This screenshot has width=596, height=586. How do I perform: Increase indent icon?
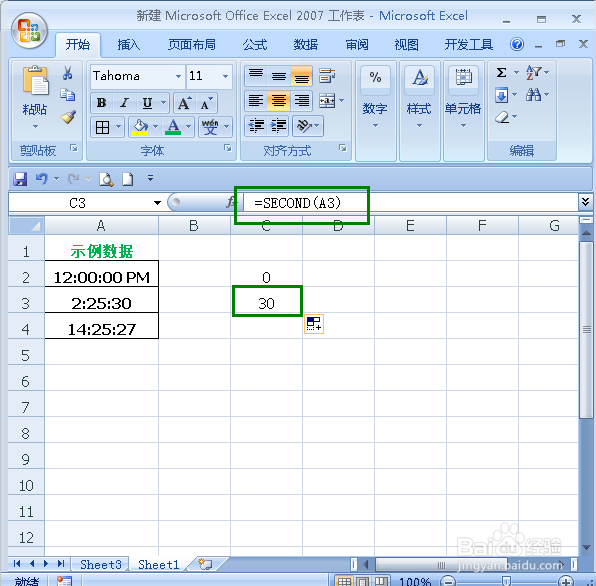click(x=279, y=125)
